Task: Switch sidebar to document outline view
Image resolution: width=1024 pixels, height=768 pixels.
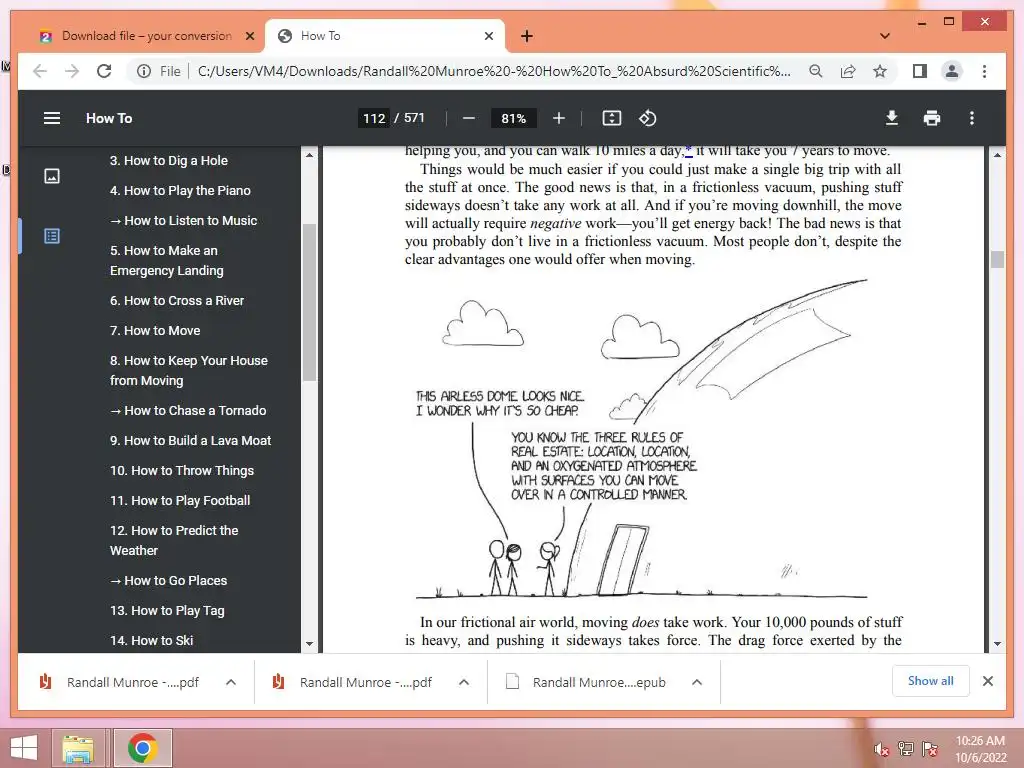Action: (52, 236)
